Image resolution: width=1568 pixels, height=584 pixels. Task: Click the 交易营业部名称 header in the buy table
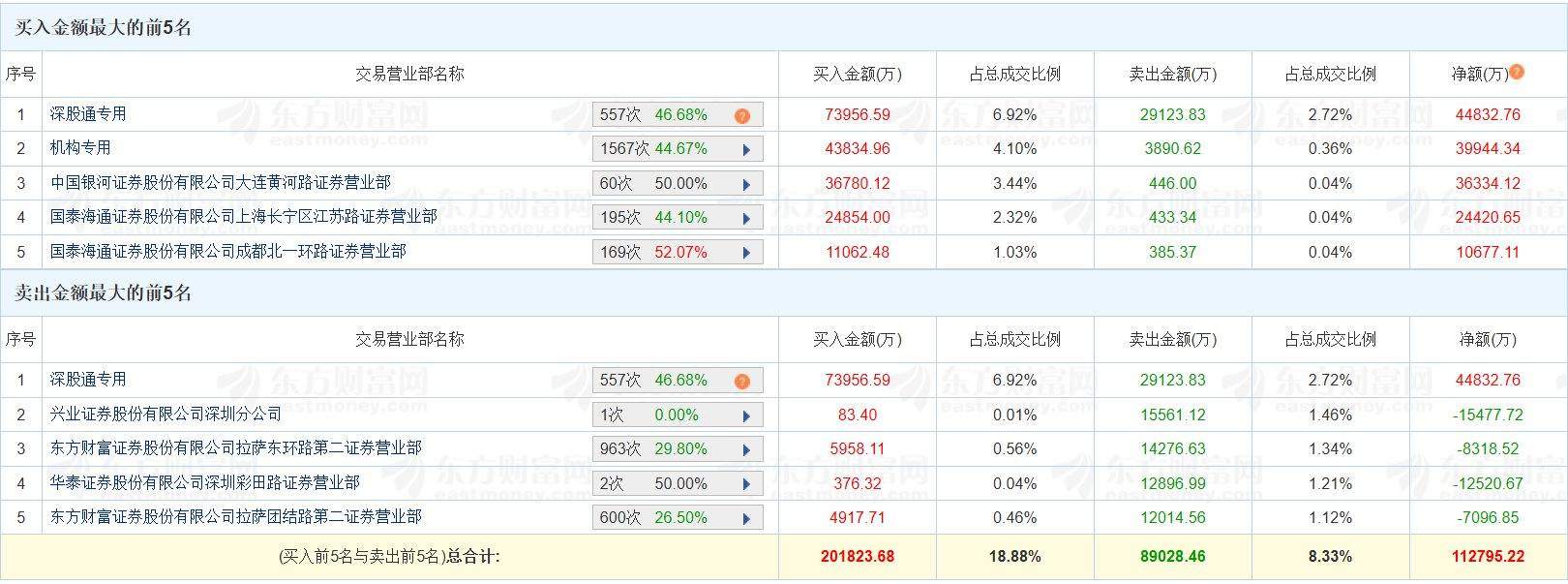(x=409, y=74)
